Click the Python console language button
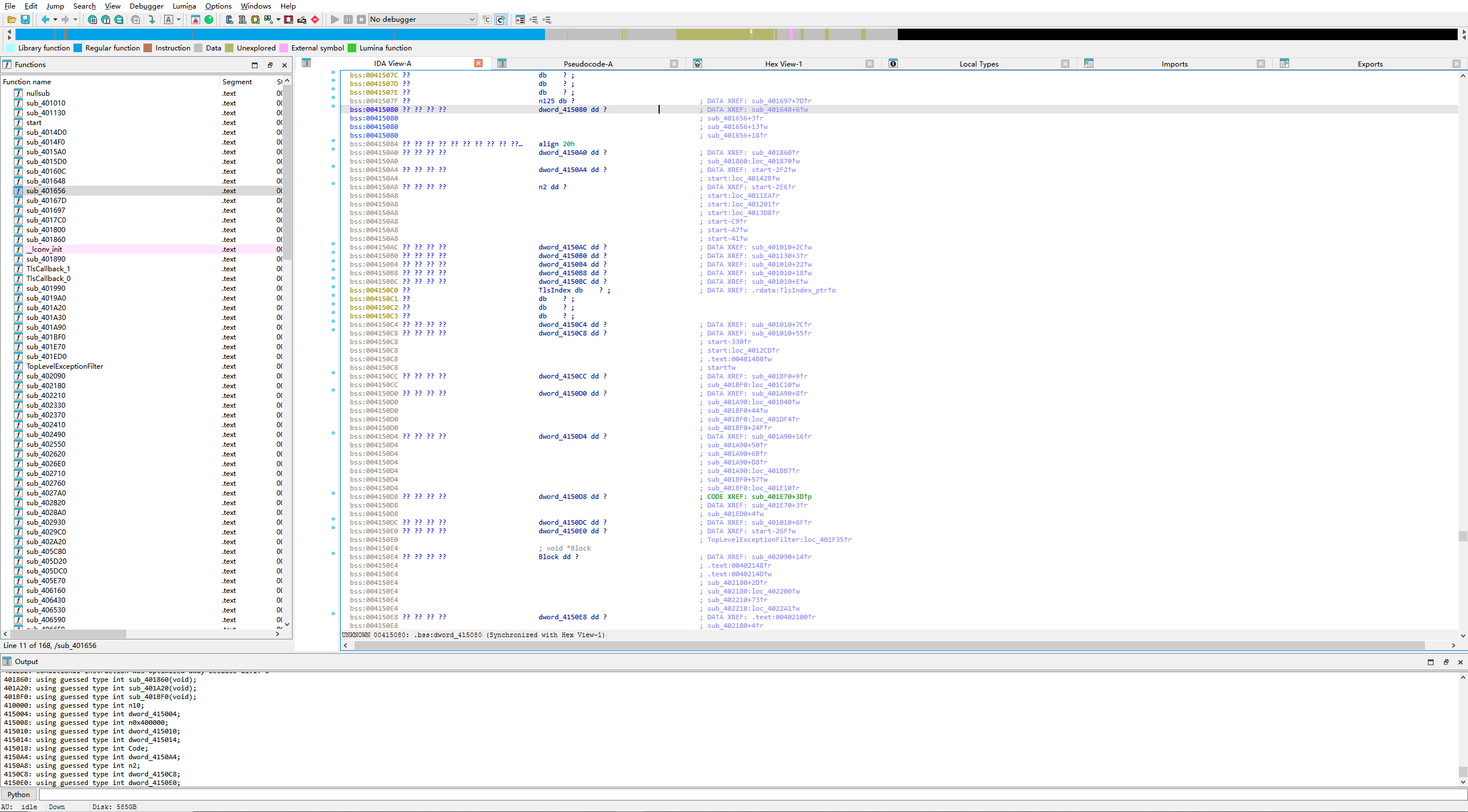The width and height of the screenshot is (1468, 812). (x=18, y=794)
